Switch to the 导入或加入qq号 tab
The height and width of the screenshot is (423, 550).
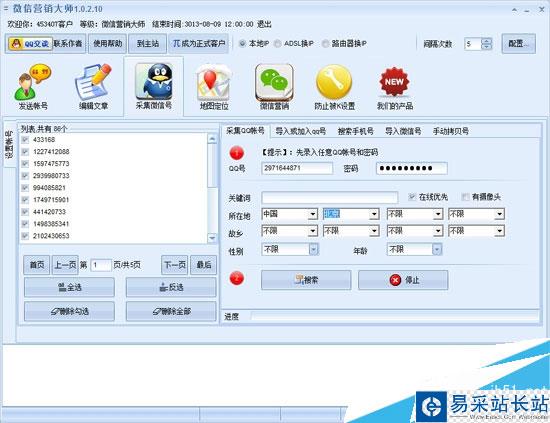coord(300,131)
